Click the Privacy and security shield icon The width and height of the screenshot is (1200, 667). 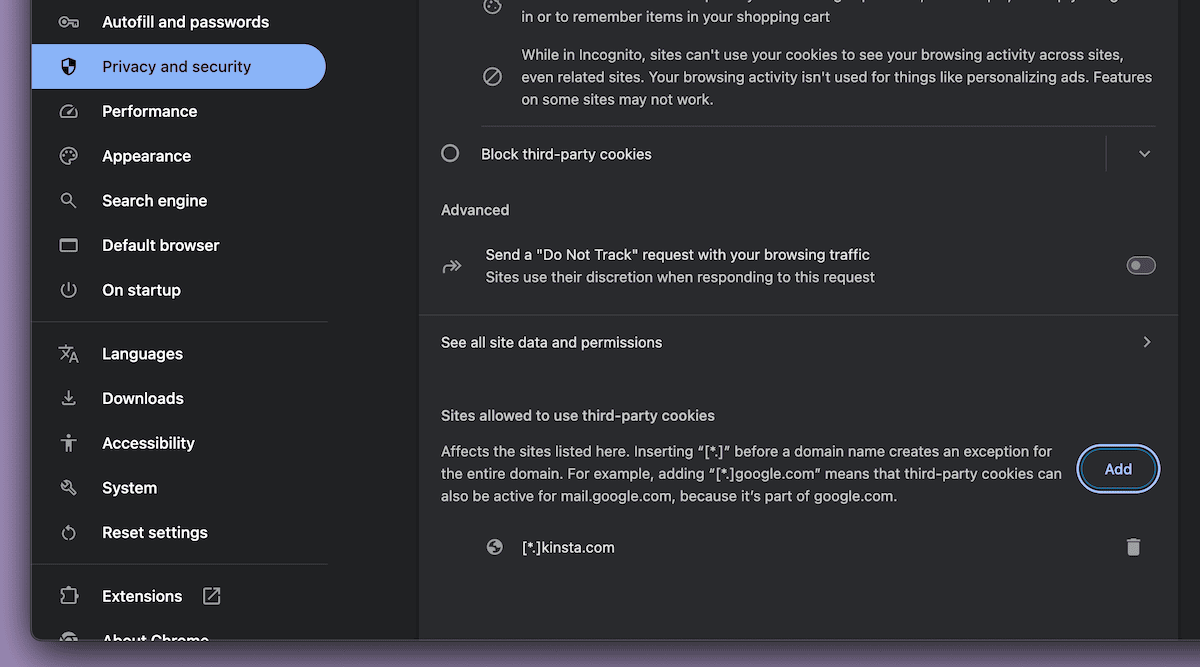click(68, 66)
